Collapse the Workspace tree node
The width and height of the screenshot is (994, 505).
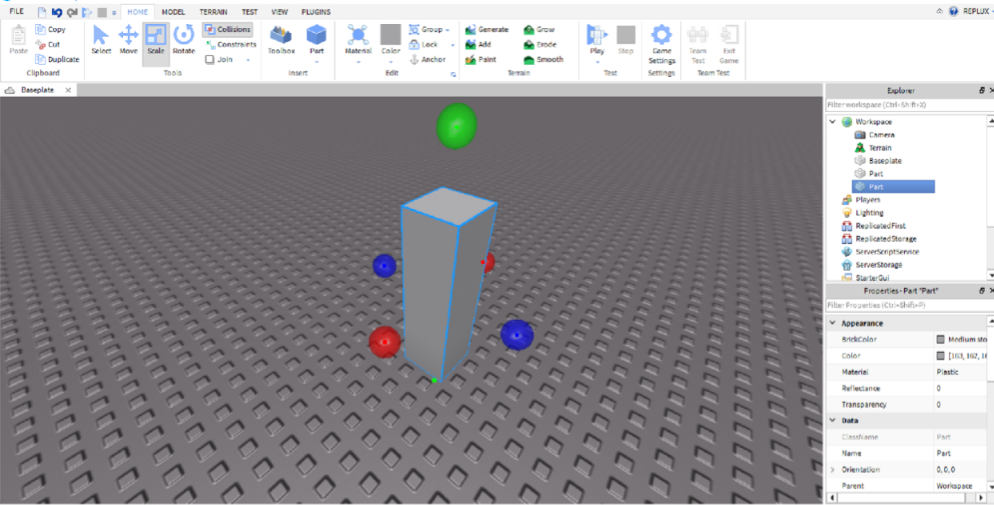coord(833,122)
